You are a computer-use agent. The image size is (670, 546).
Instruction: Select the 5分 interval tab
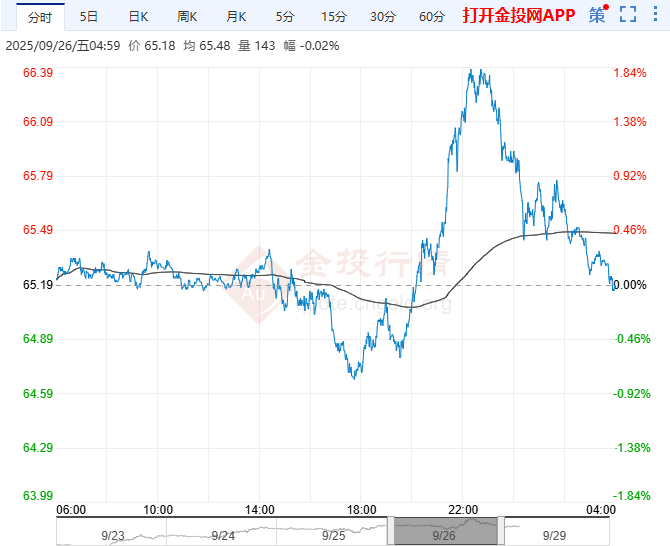285,17
